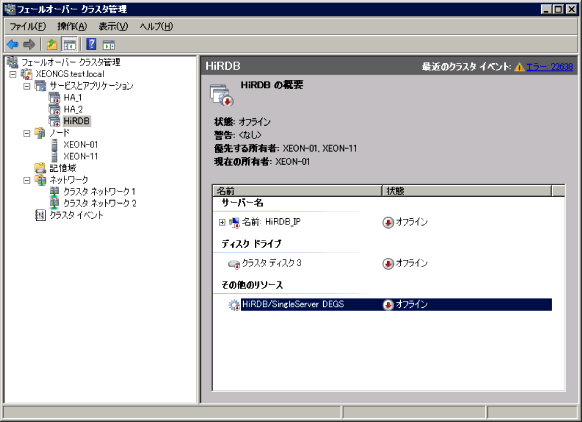Sort by the 名前 column header
This screenshot has width=582, height=422.
[297, 191]
